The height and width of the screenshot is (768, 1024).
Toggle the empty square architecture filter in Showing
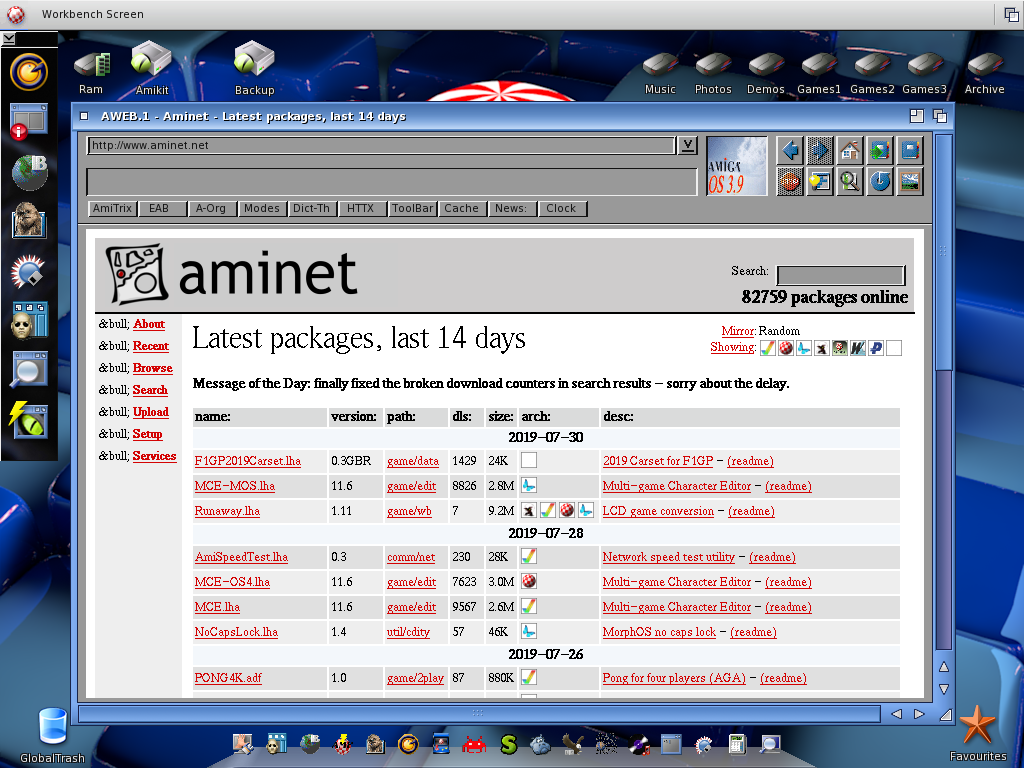click(894, 348)
